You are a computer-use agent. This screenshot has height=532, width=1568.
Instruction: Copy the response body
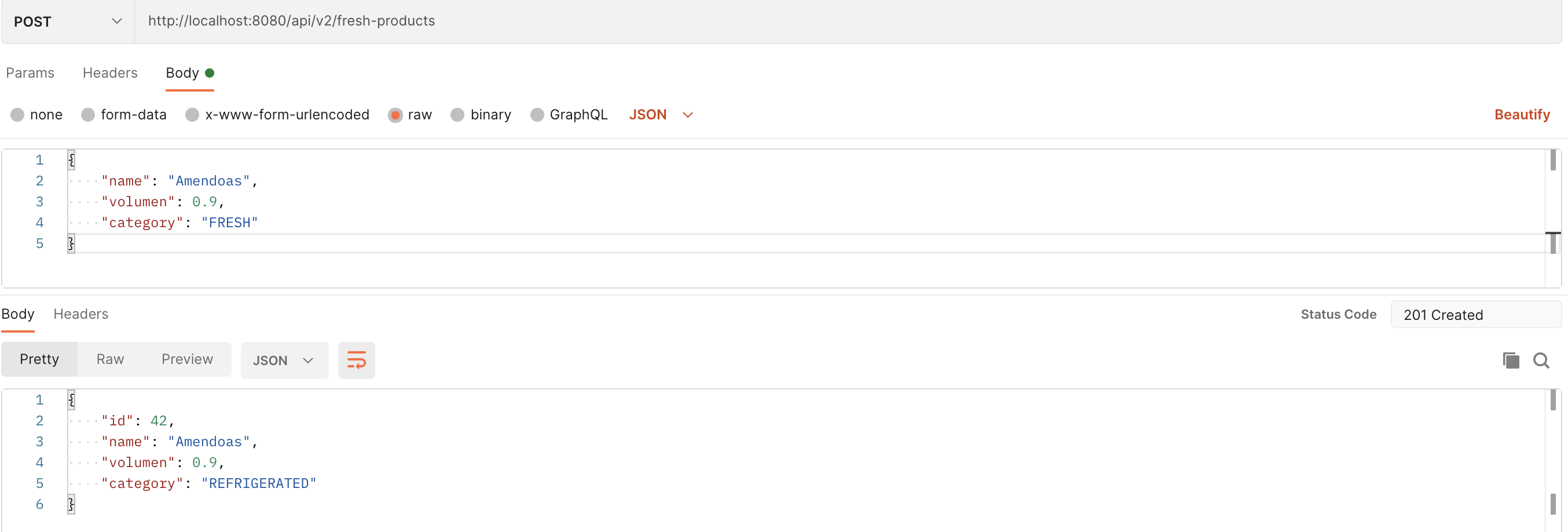tap(1511, 360)
